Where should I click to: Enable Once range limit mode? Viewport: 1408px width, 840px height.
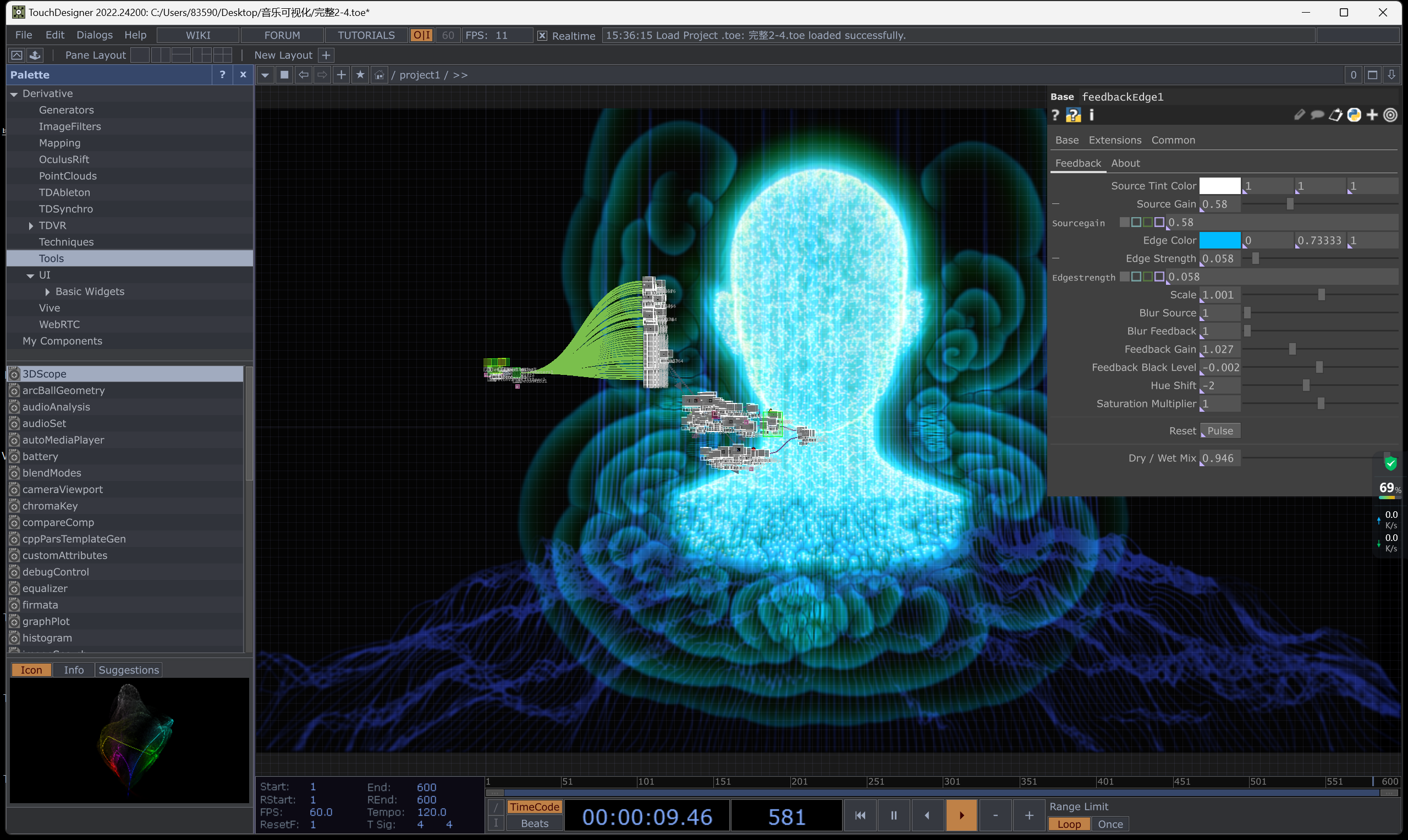tap(1110, 824)
